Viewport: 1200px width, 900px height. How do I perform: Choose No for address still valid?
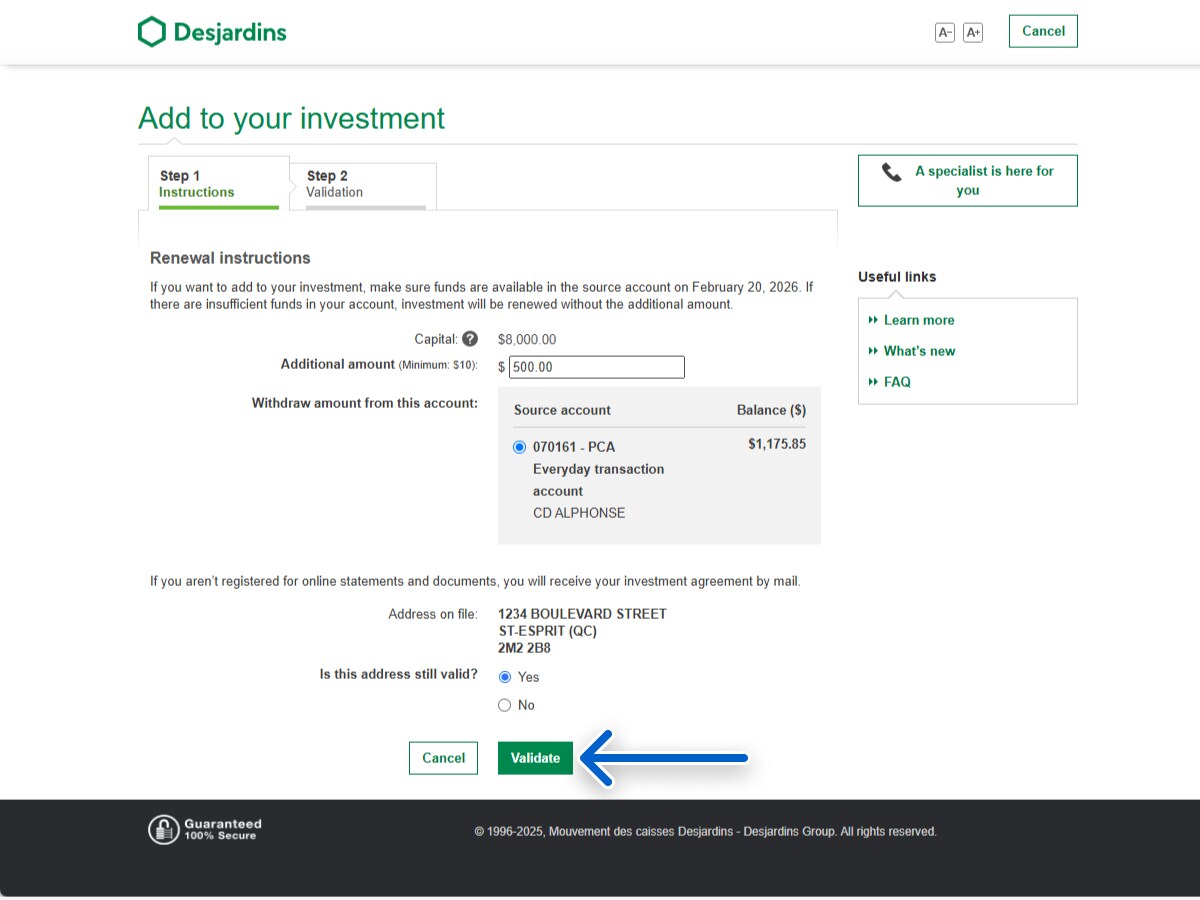[505, 705]
